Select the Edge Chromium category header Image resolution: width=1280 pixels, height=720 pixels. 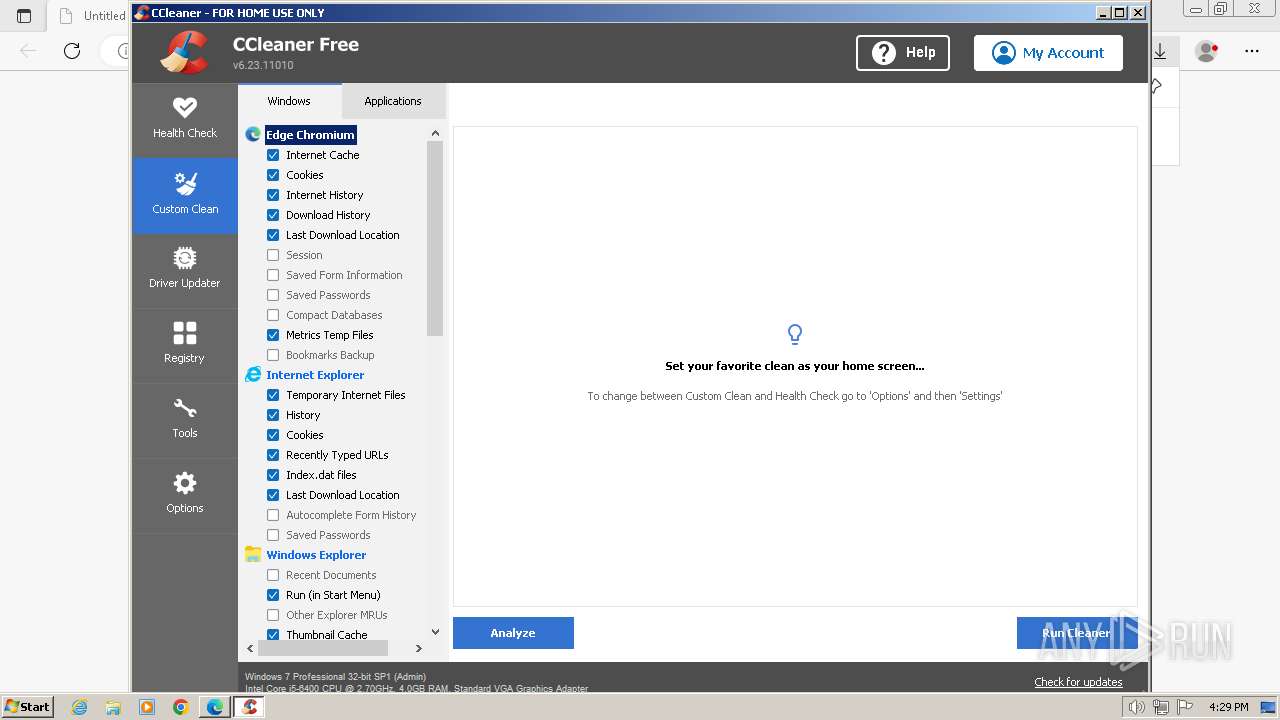[x=310, y=135]
